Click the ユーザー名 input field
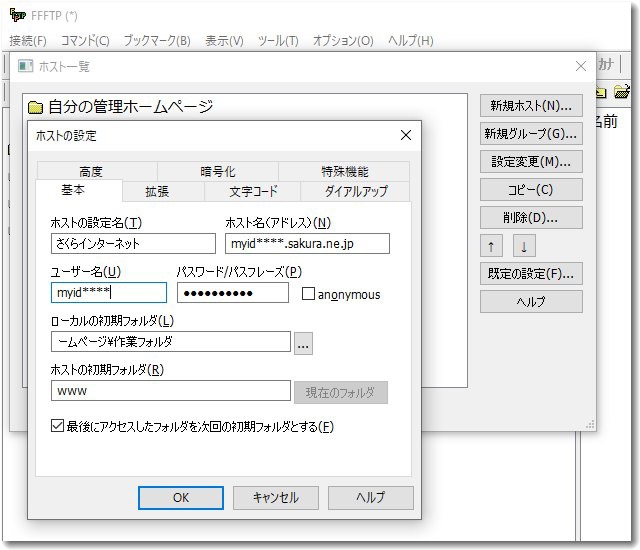Screen dimensions: 640x550 click(x=108, y=293)
